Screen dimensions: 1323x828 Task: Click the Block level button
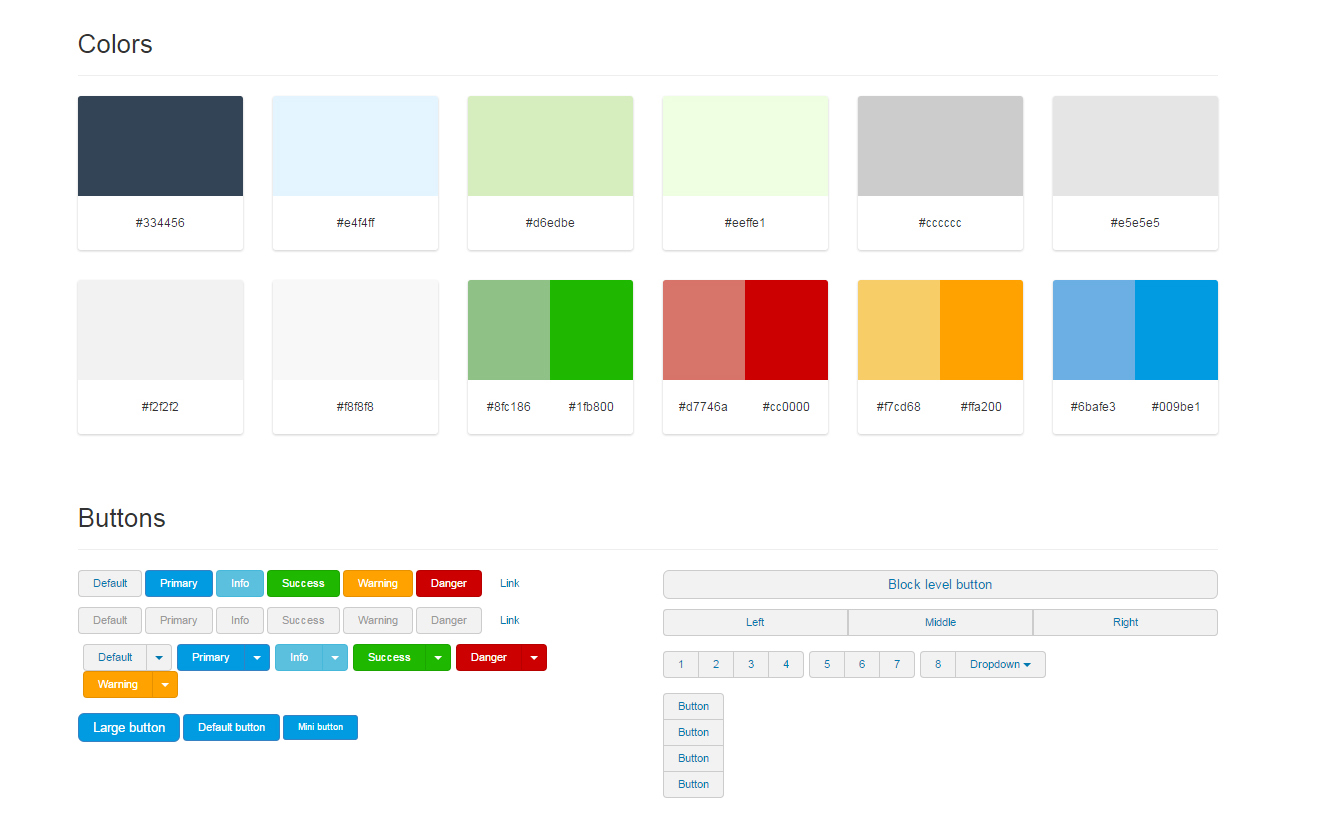[940, 585]
